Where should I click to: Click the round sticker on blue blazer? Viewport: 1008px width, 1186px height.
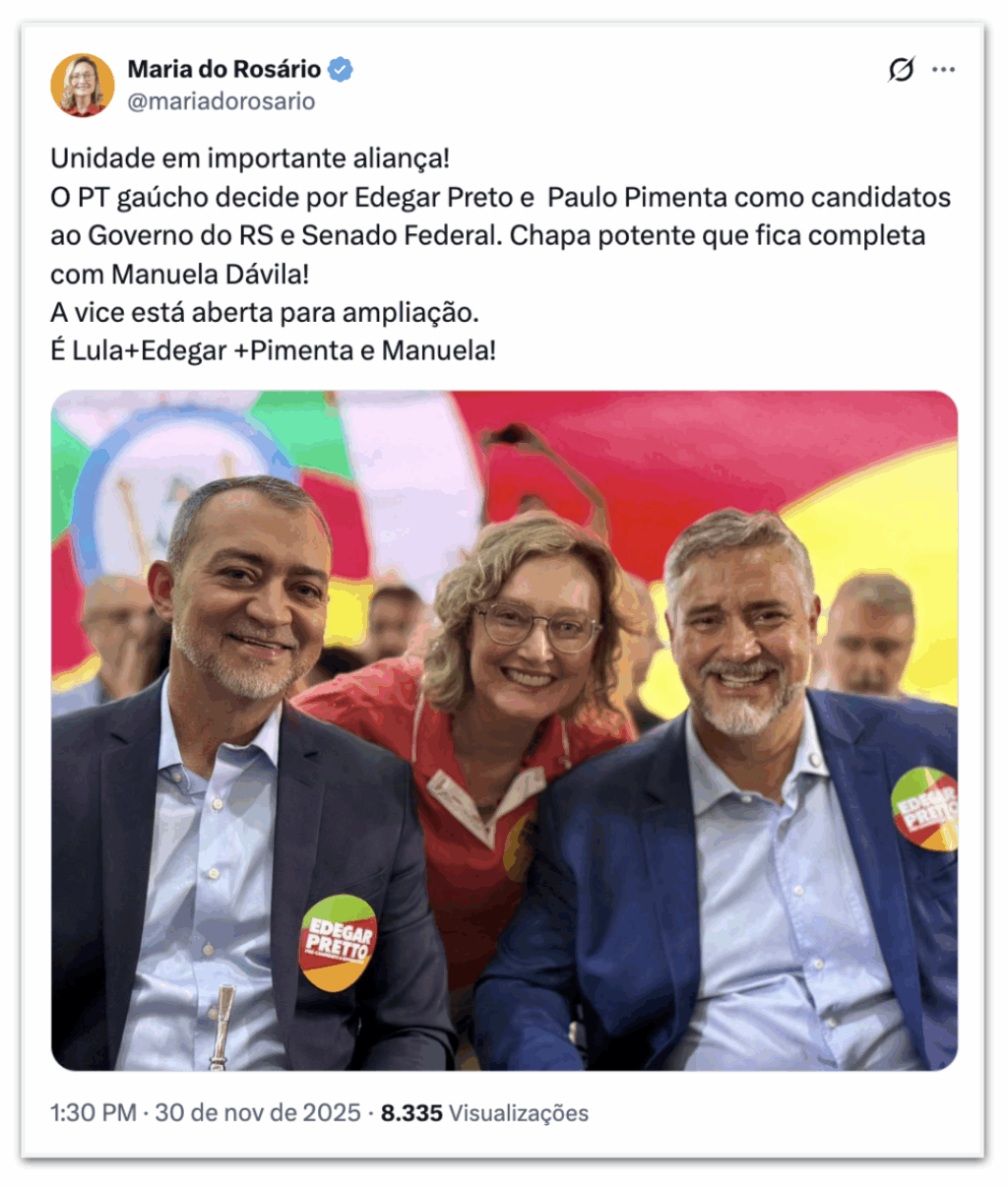coord(925,808)
